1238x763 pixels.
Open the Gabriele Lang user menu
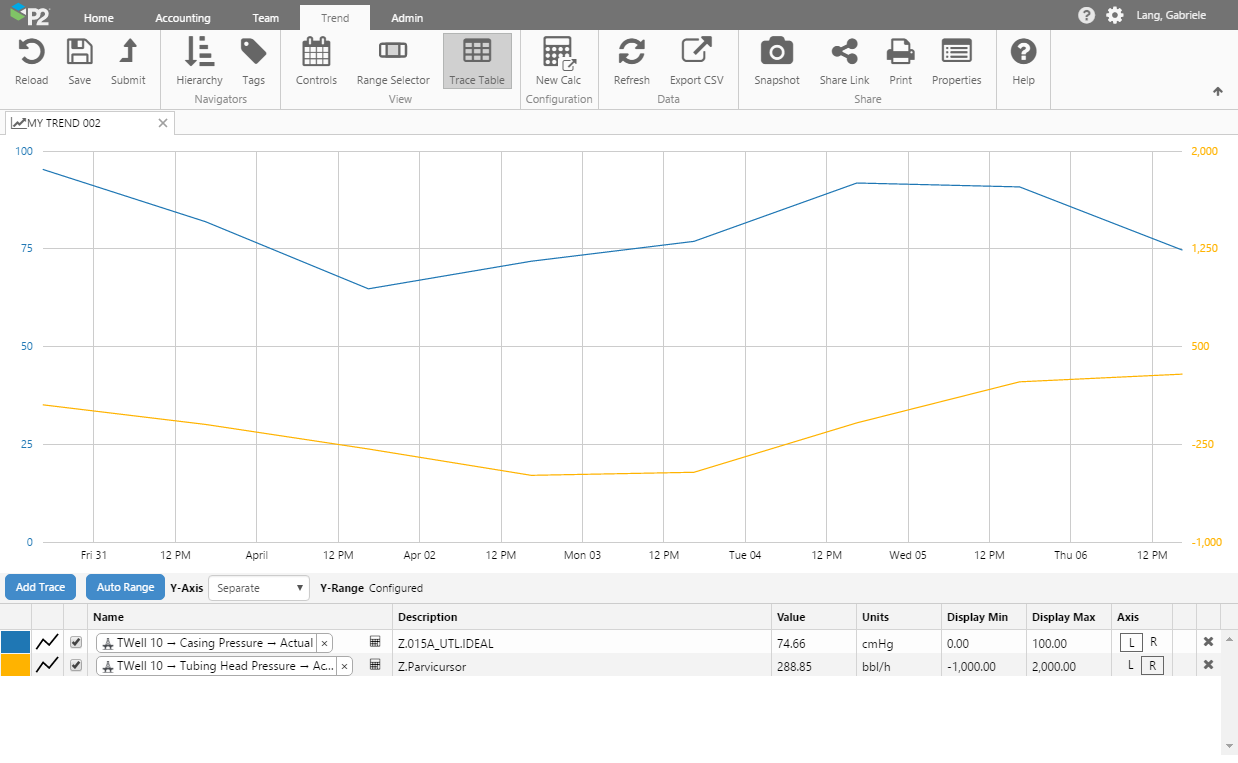1171,16
